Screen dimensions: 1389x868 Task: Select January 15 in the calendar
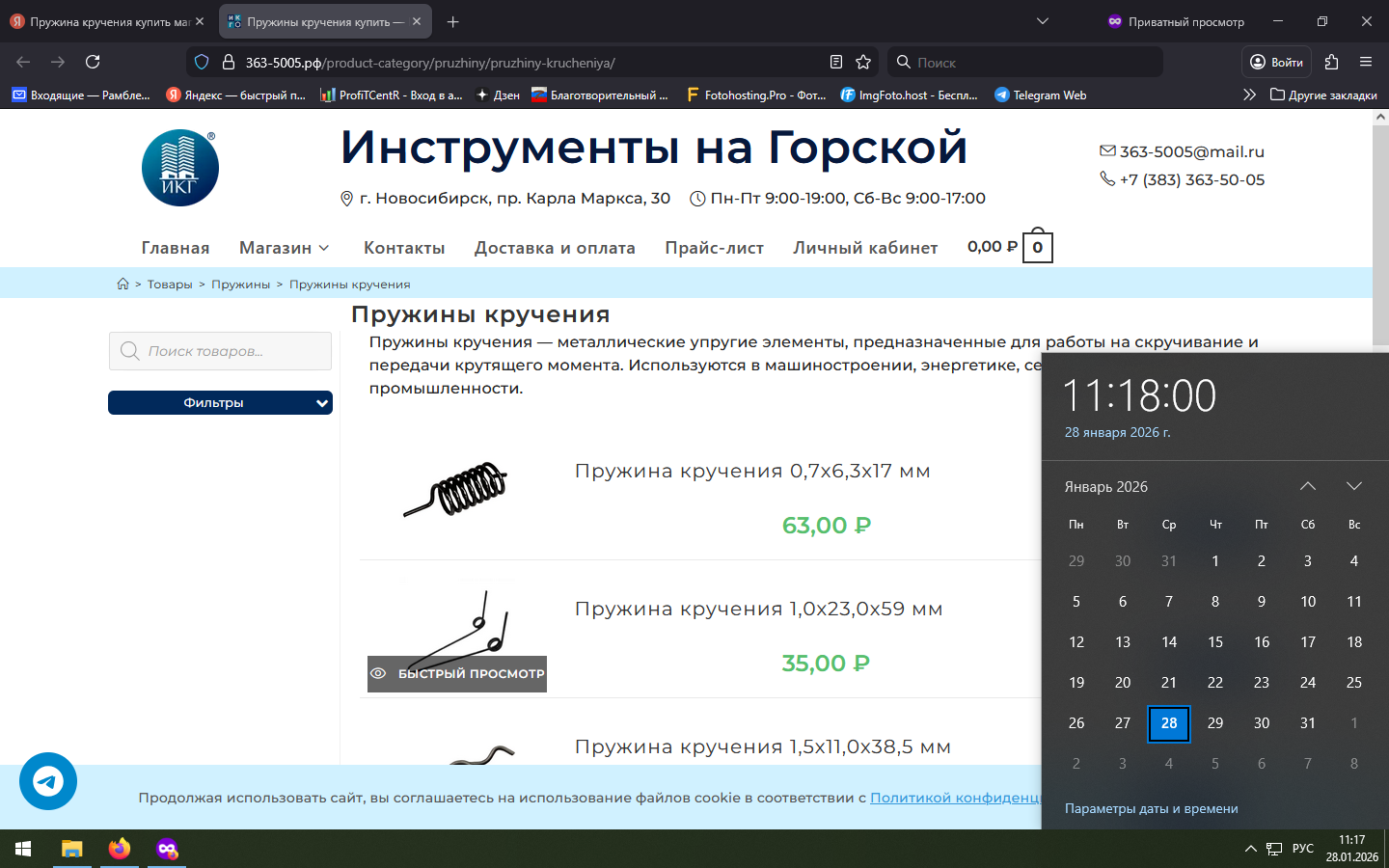click(x=1215, y=642)
